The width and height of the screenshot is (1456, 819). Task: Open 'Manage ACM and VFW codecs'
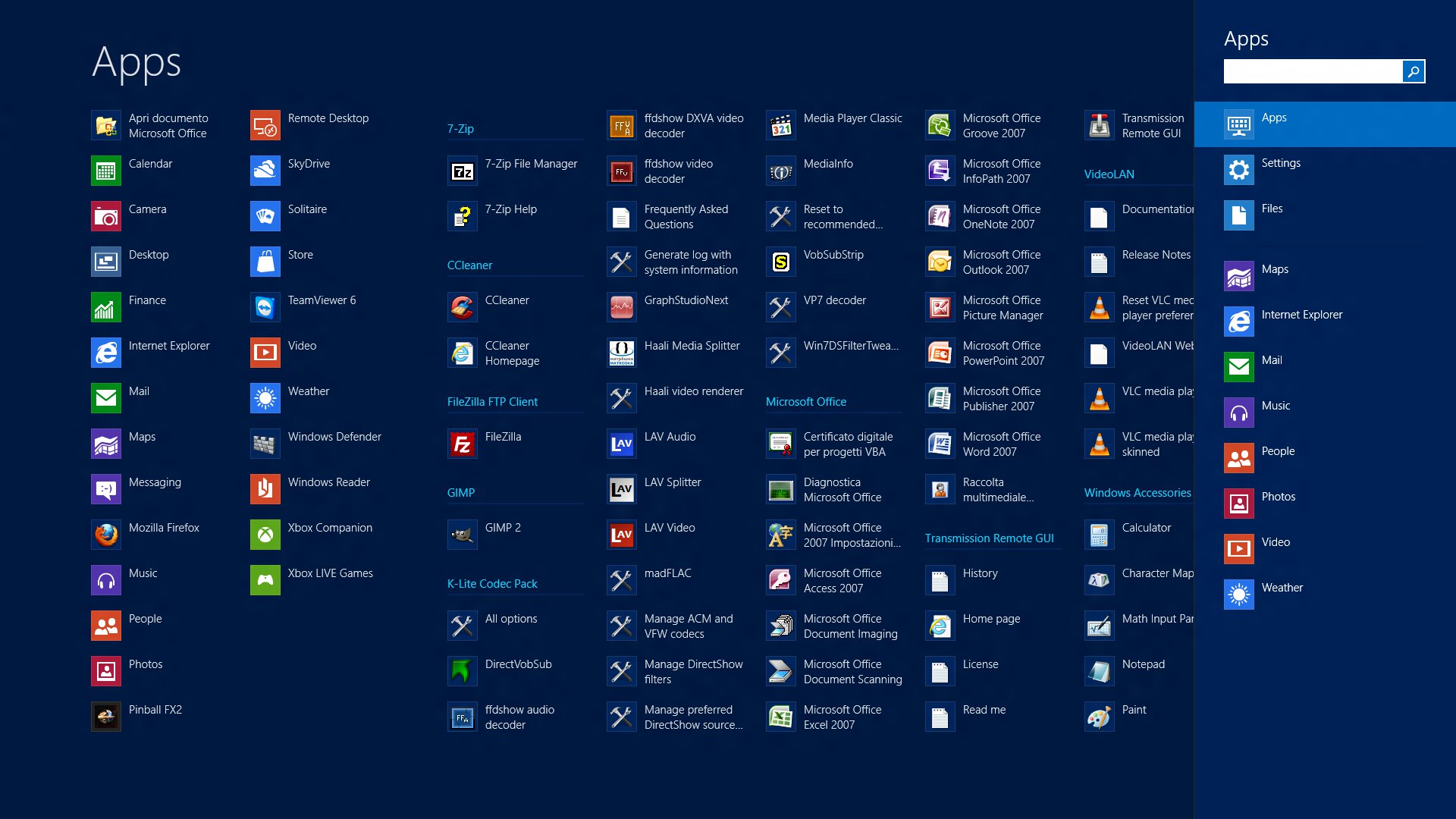[x=675, y=626]
